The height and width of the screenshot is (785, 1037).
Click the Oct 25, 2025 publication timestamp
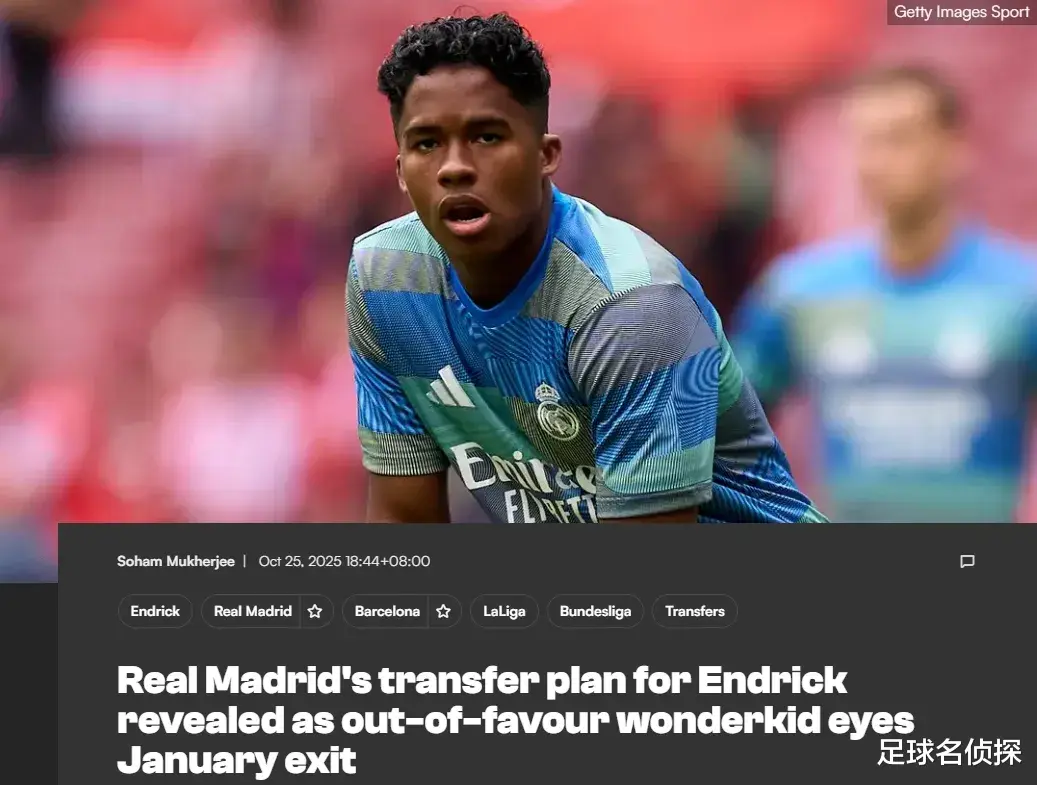click(344, 561)
